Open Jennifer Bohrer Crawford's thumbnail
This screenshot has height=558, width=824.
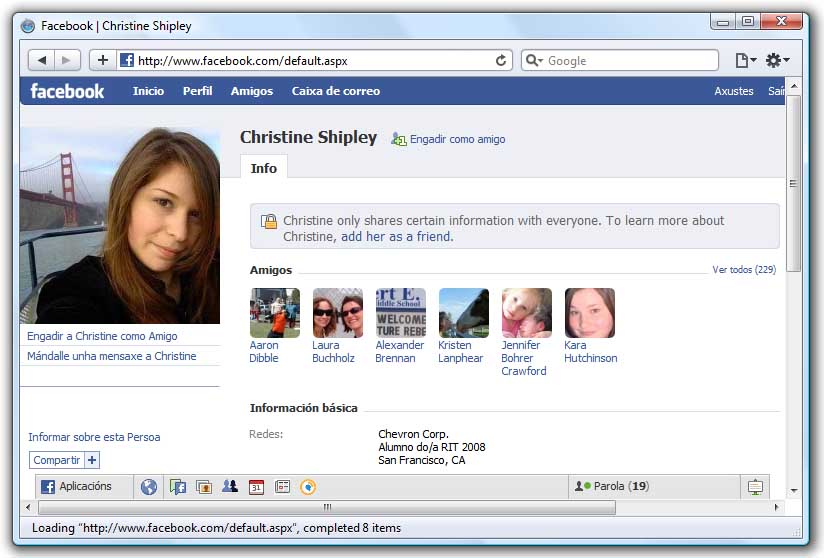tap(527, 313)
